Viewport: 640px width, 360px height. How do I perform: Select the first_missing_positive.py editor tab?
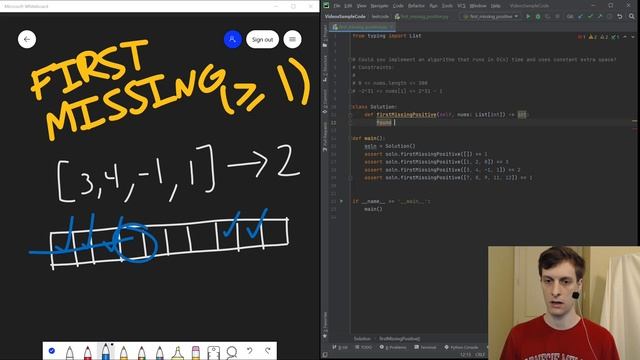[363, 27]
